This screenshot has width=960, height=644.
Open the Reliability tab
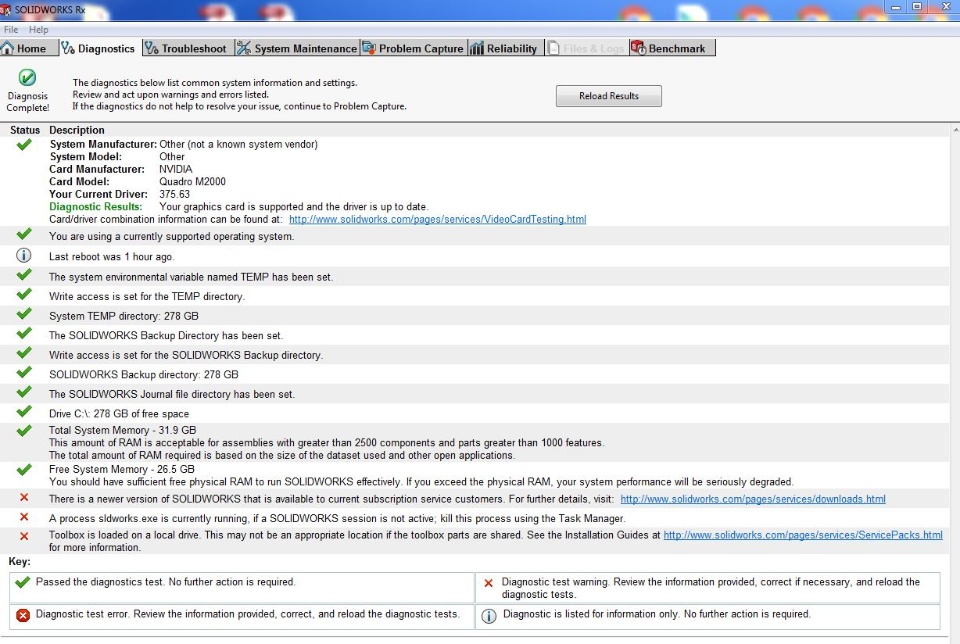pyautogui.click(x=505, y=48)
